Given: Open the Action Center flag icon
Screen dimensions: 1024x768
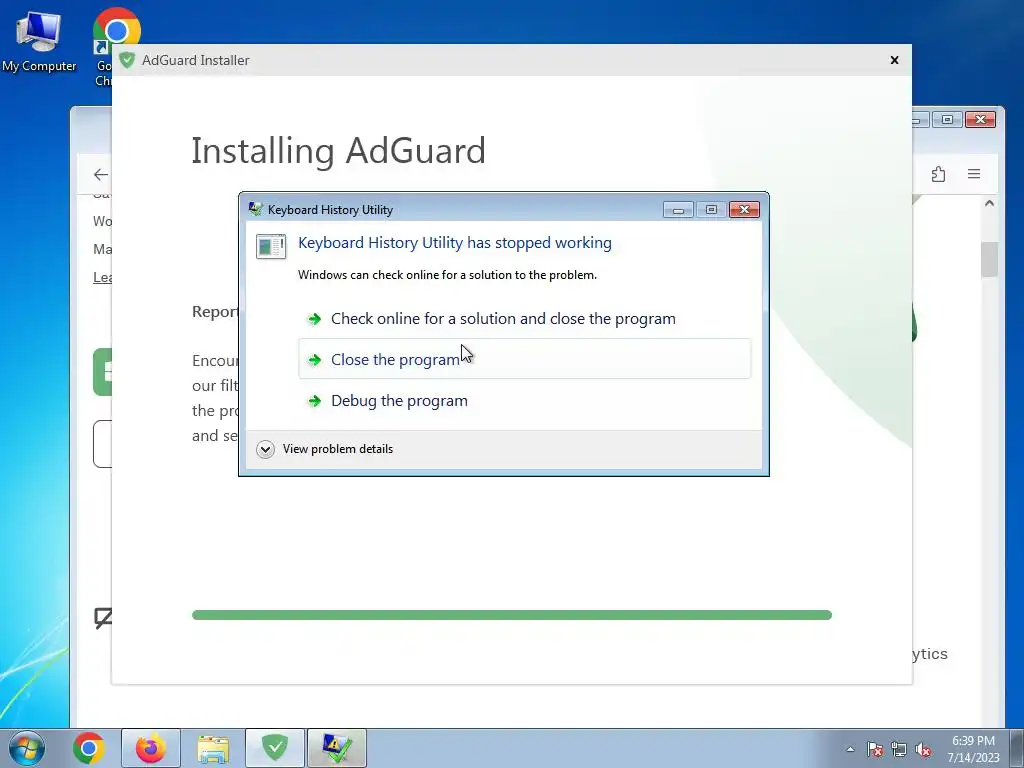Looking at the screenshot, I should click(874, 749).
